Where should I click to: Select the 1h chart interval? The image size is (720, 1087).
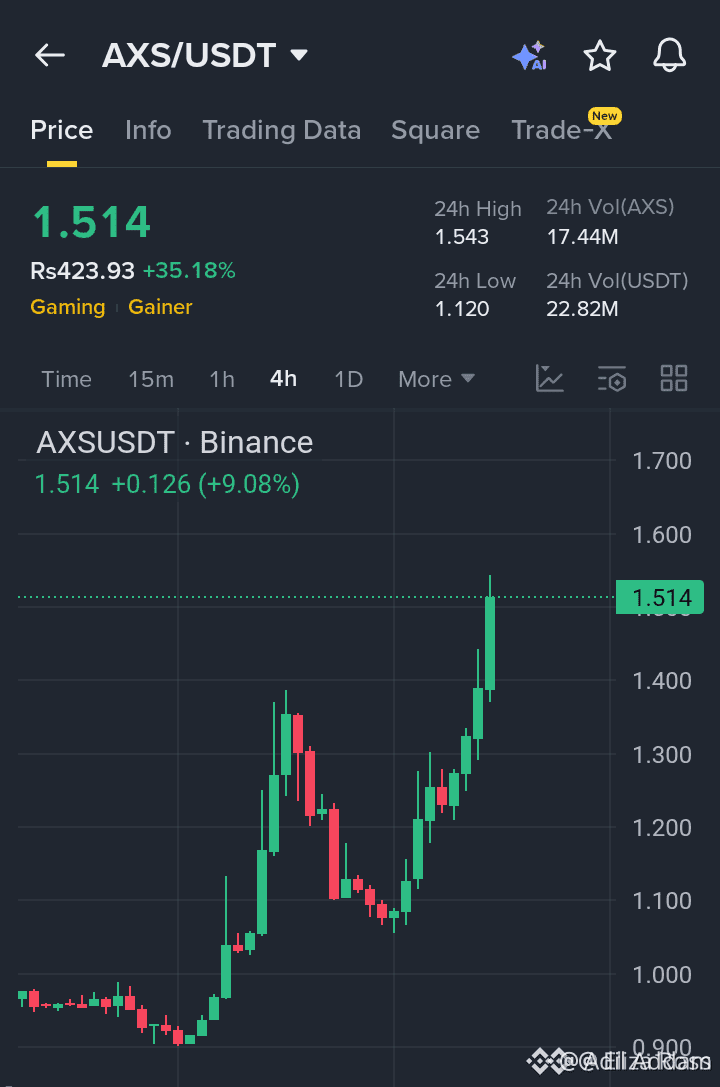click(x=222, y=379)
